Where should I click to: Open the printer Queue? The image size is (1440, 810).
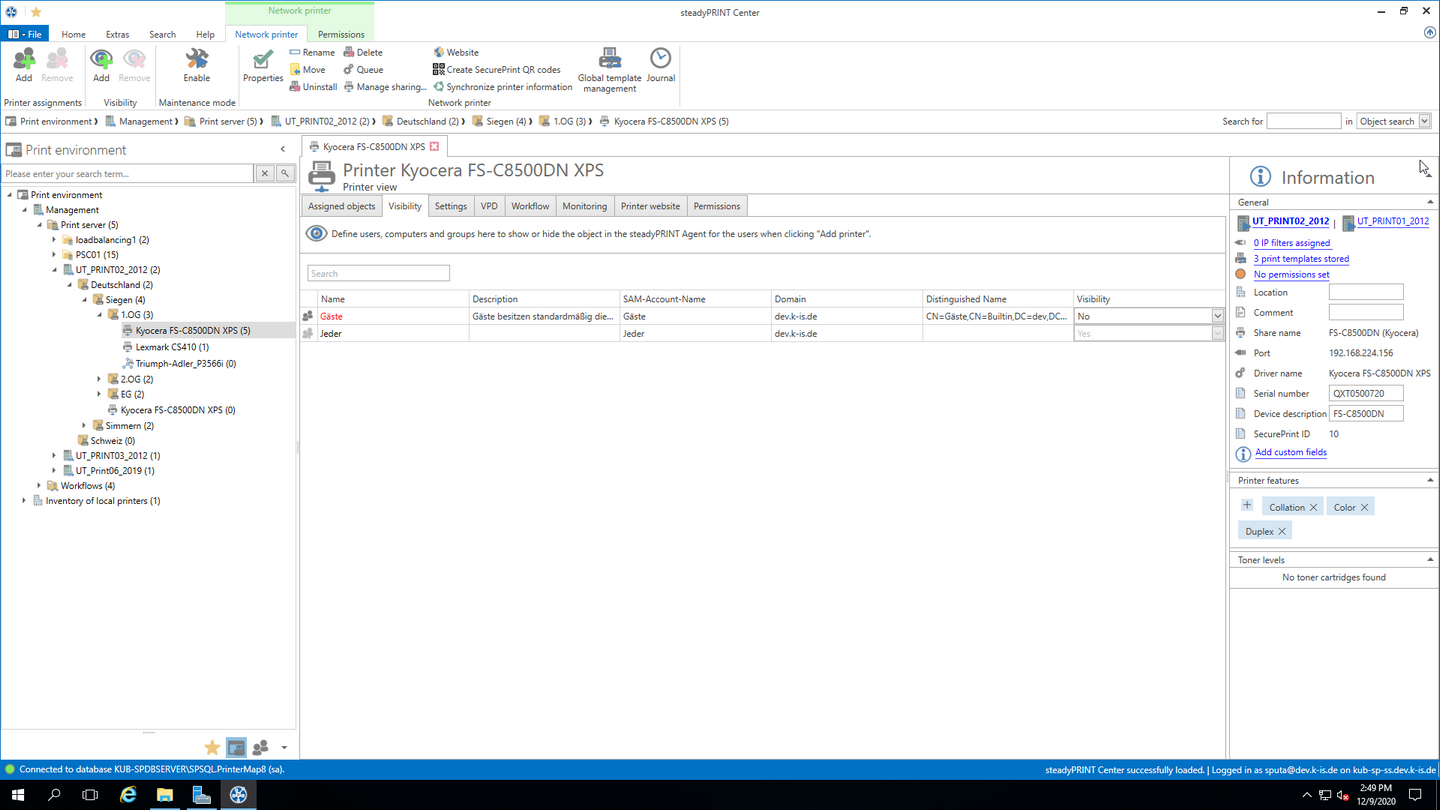(x=363, y=70)
